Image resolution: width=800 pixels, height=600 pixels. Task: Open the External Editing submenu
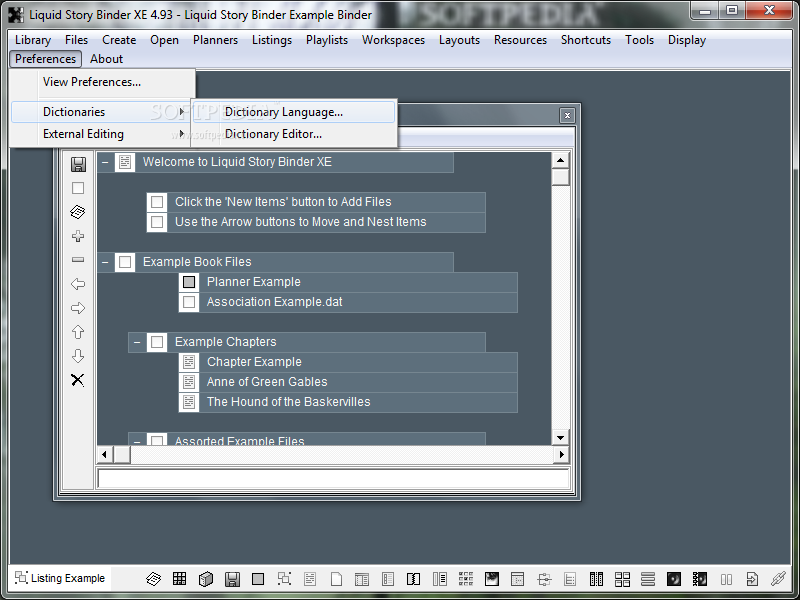coord(102,134)
